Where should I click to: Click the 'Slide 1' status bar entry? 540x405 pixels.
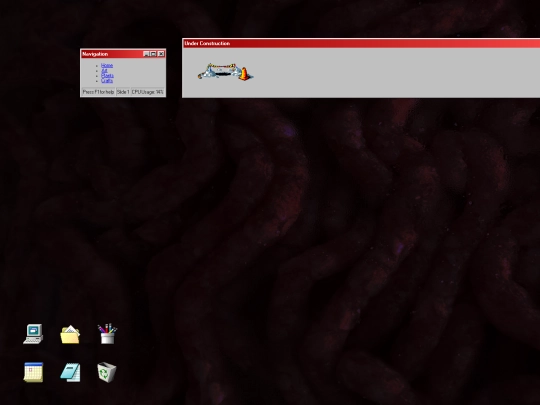point(123,92)
